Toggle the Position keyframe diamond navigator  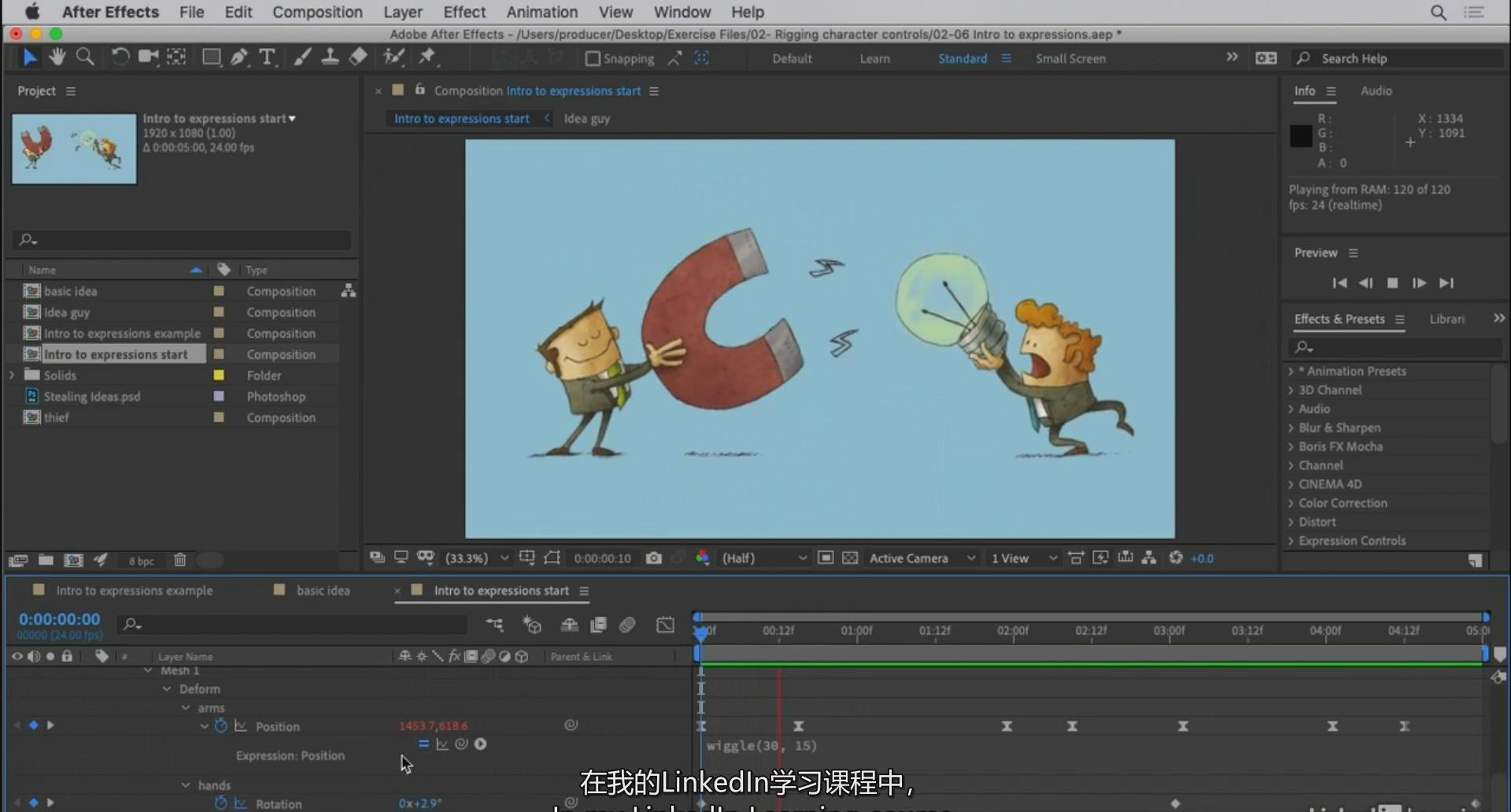click(x=33, y=725)
